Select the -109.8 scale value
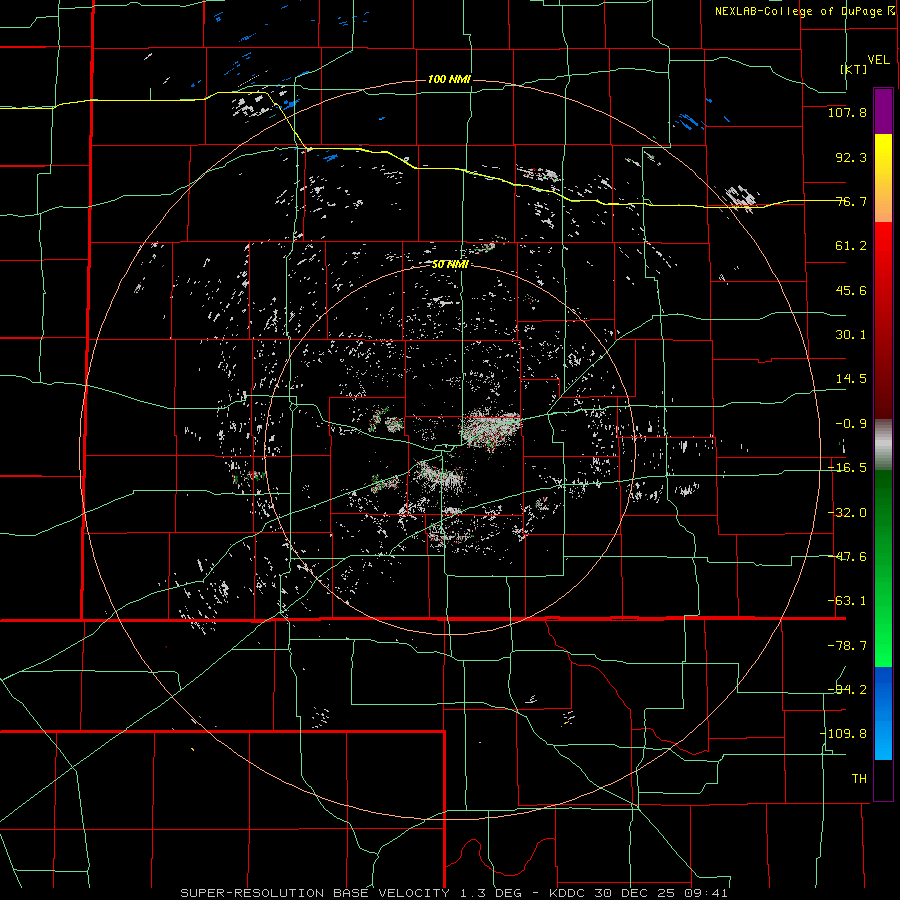900x900 pixels. coord(843,734)
